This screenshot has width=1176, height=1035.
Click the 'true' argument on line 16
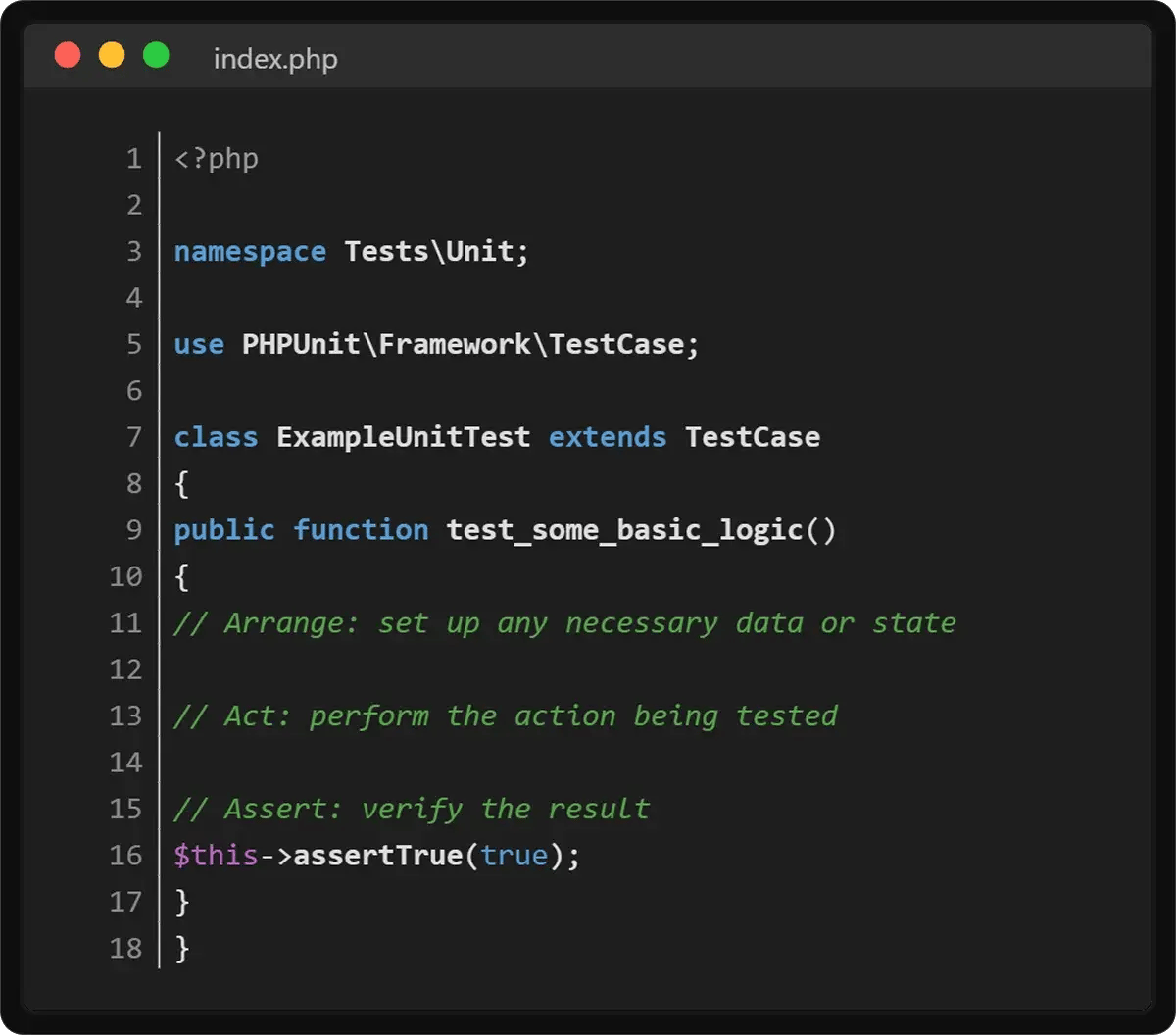(514, 856)
